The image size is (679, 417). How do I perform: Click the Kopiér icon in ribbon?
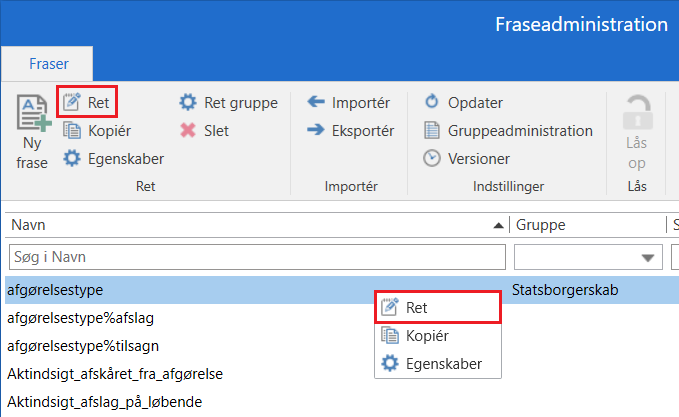(72, 130)
